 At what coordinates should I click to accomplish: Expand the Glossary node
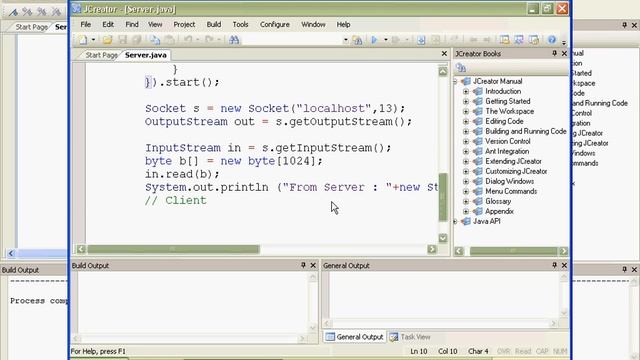pos(466,202)
